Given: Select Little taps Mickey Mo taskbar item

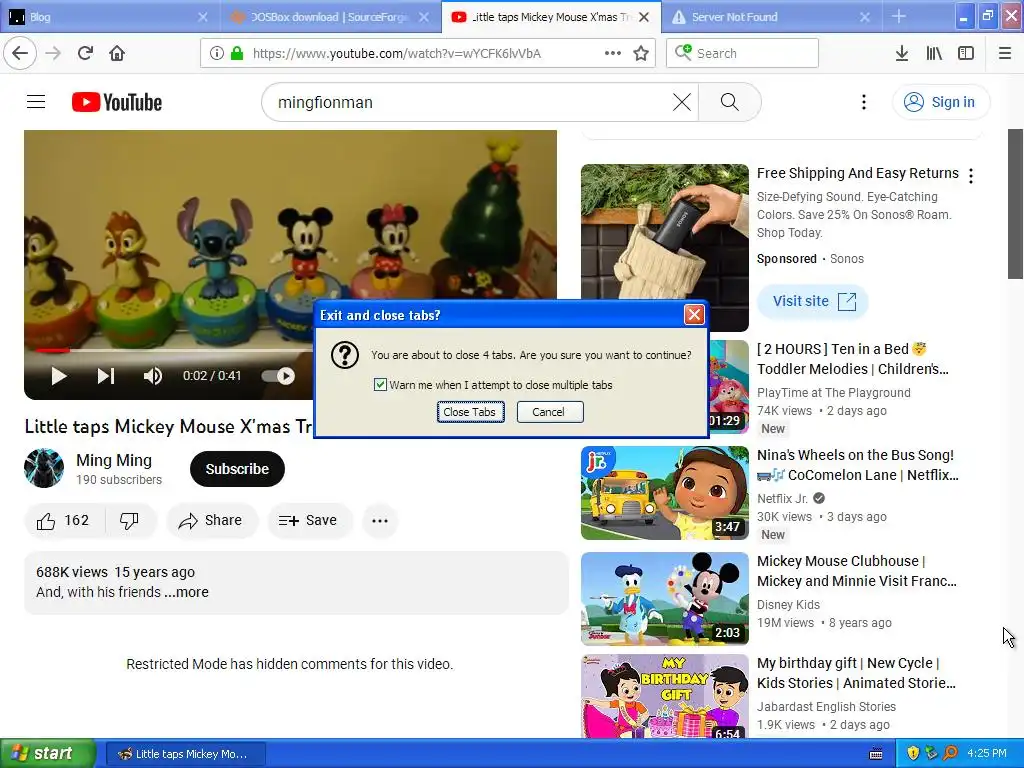Looking at the screenshot, I should [184, 754].
